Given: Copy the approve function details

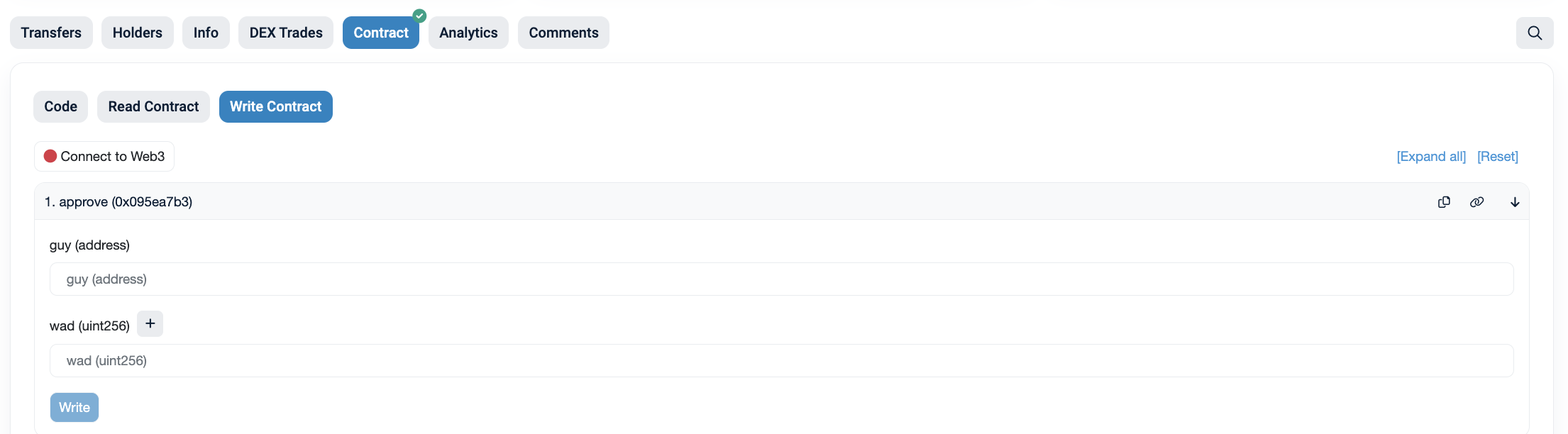Looking at the screenshot, I should click(1444, 202).
